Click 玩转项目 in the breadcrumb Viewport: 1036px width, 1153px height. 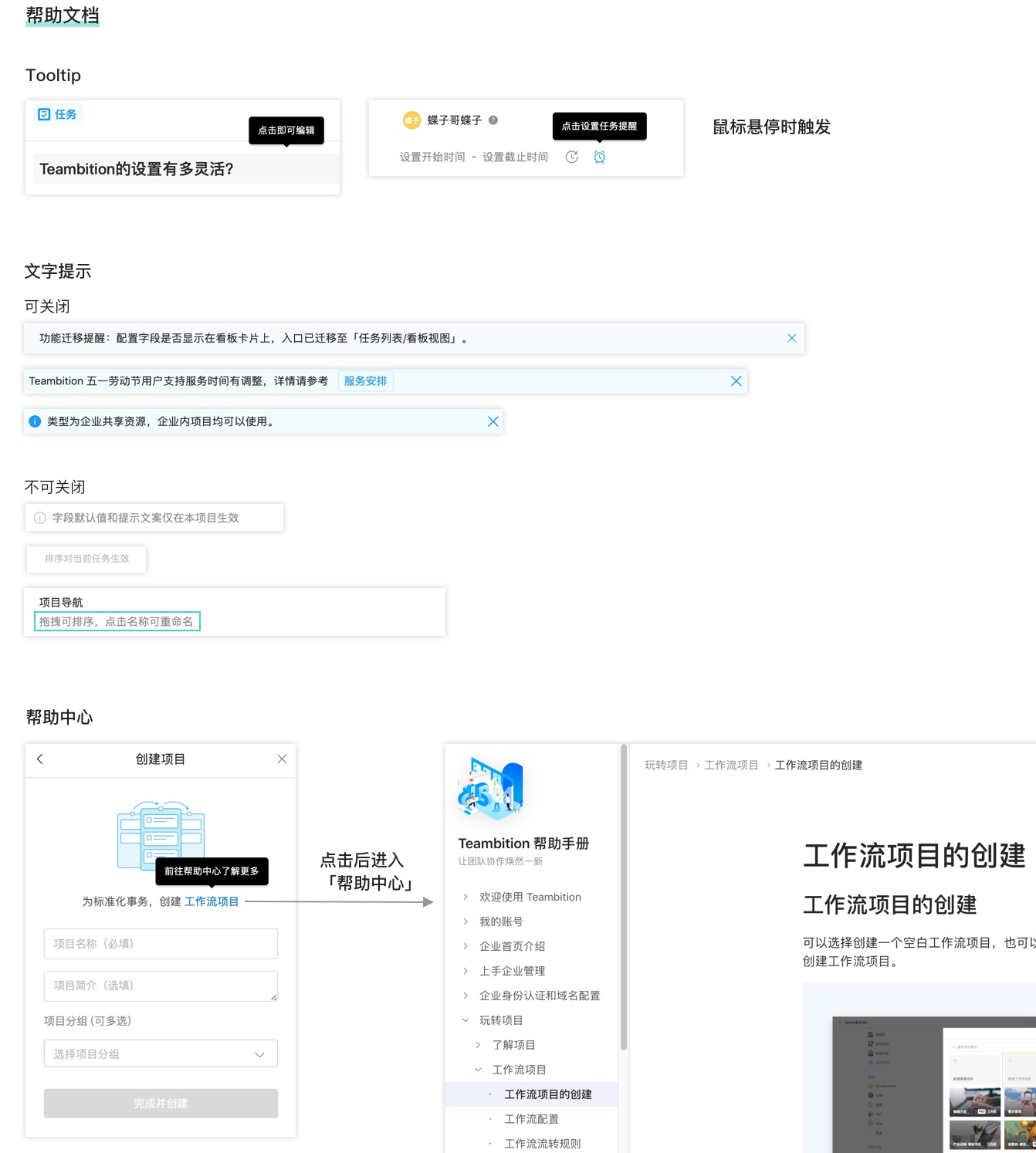pyautogui.click(x=666, y=765)
